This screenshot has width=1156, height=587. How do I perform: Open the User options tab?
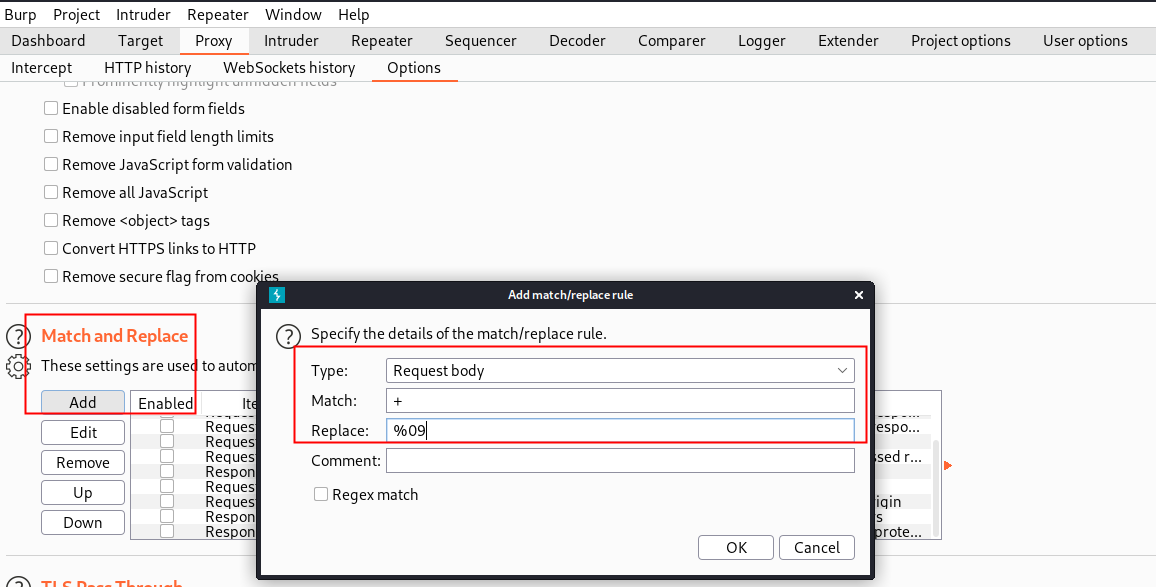click(1085, 41)
